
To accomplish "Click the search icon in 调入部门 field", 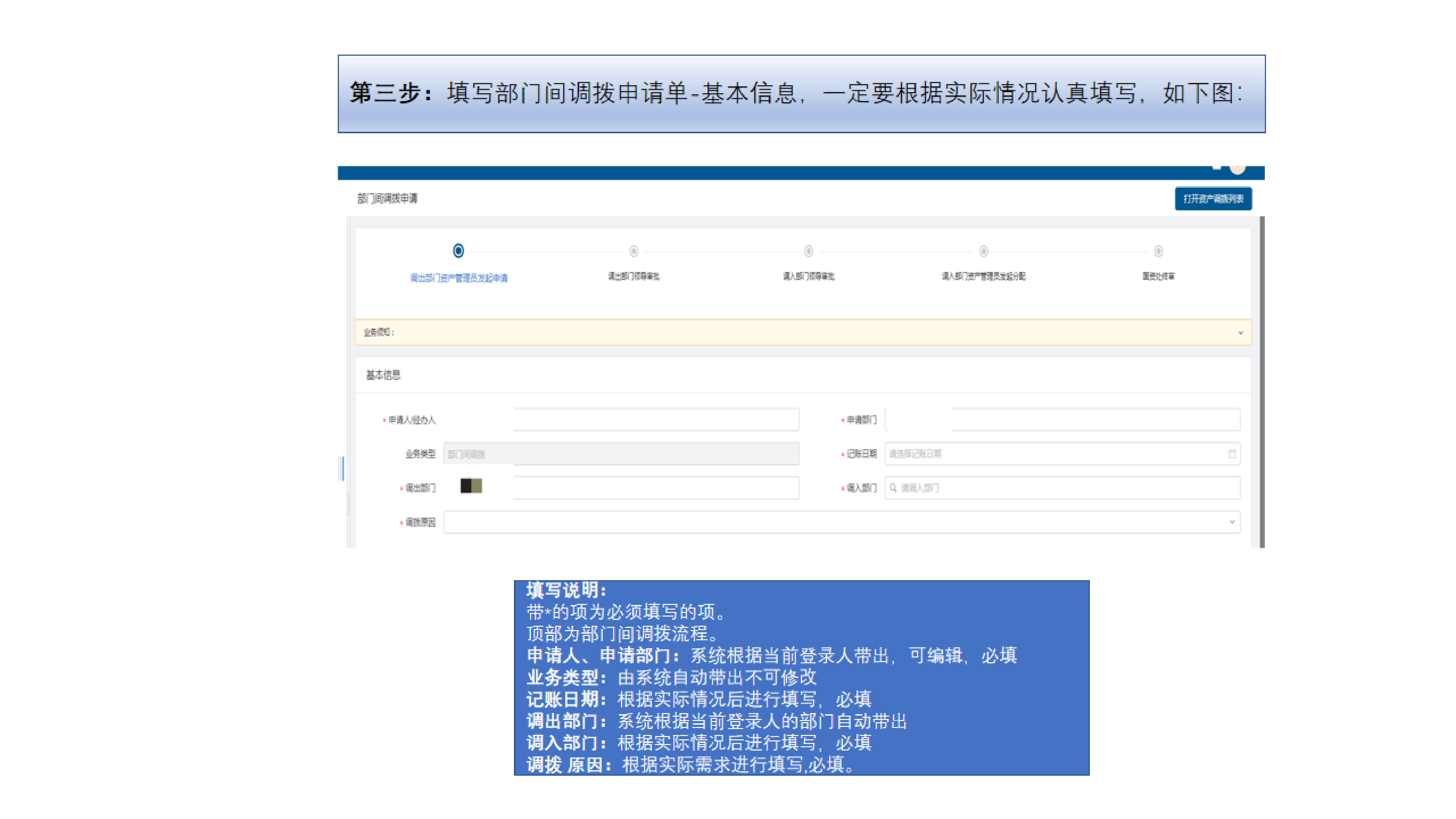I will tap(893, 488).
